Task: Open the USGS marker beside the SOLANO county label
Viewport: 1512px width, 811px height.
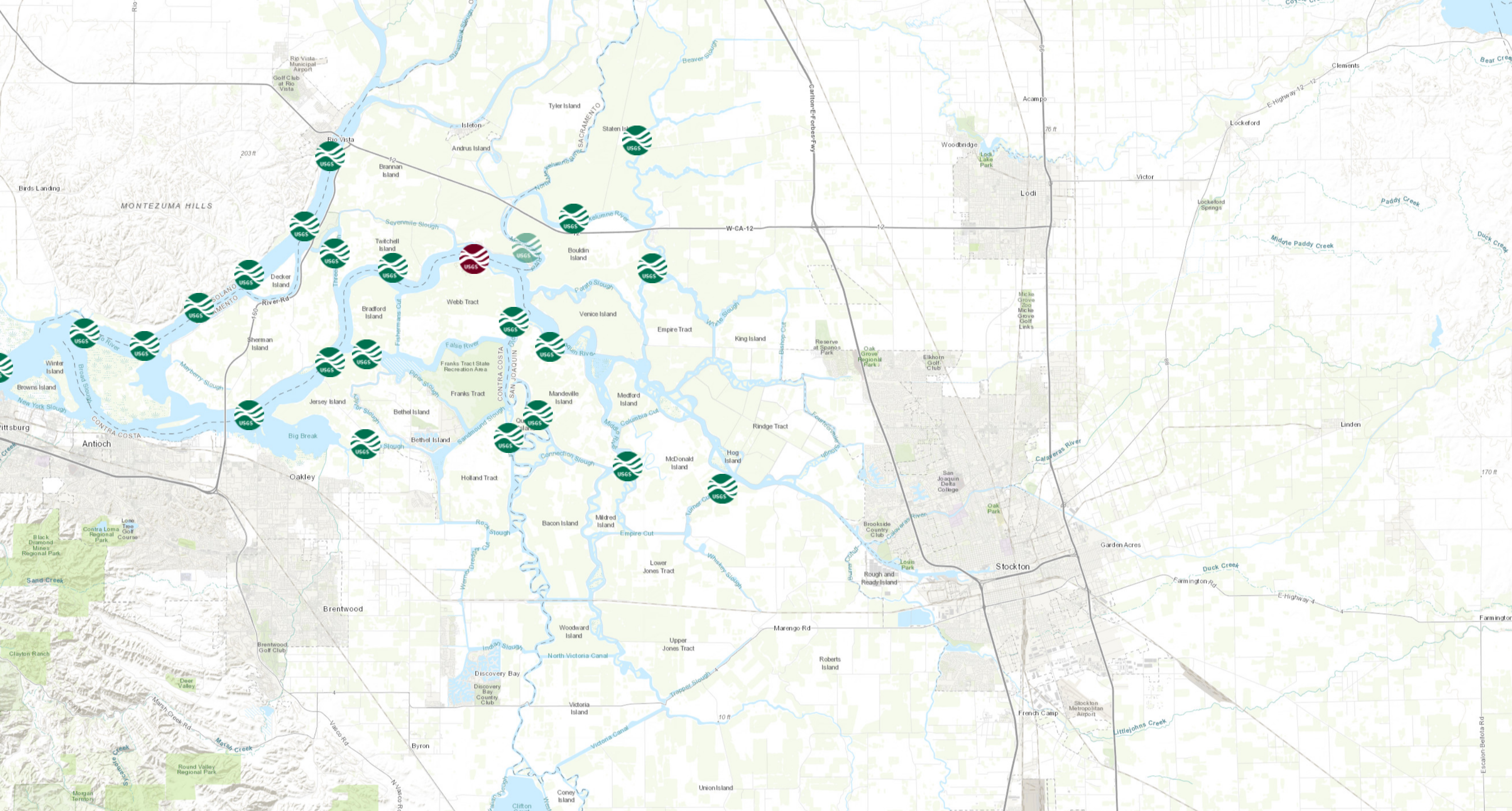Action: tap(199, 308)
